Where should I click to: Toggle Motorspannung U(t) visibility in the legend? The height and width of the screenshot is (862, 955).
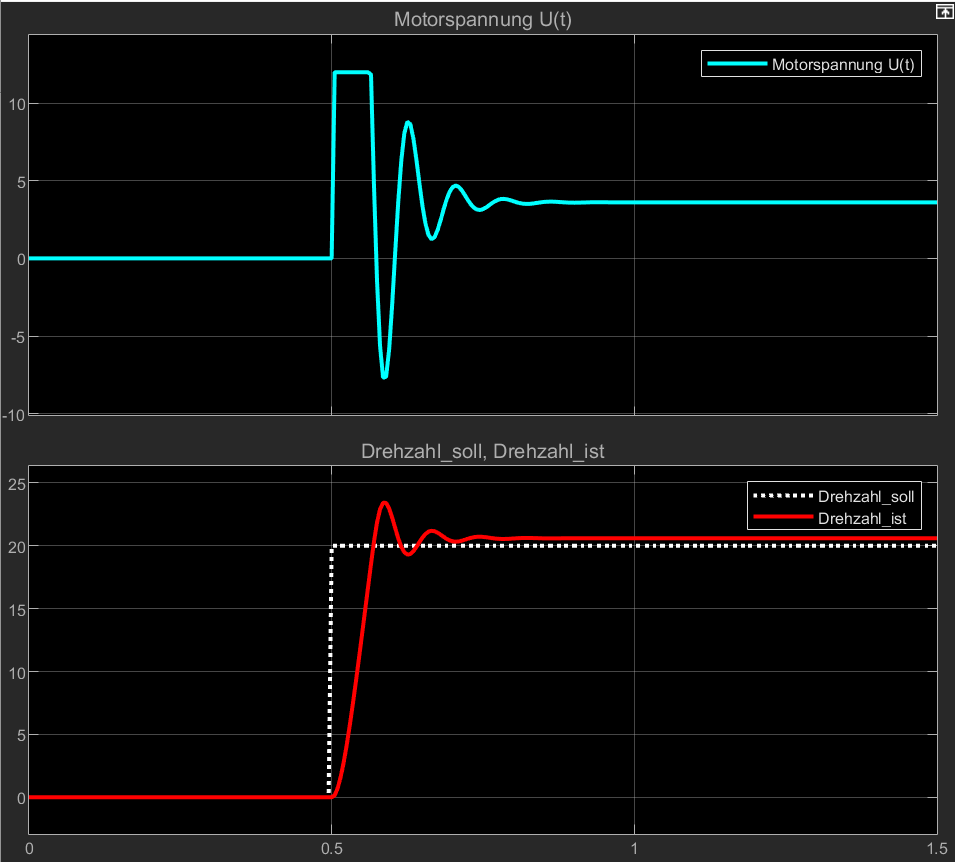coord(845,65)
